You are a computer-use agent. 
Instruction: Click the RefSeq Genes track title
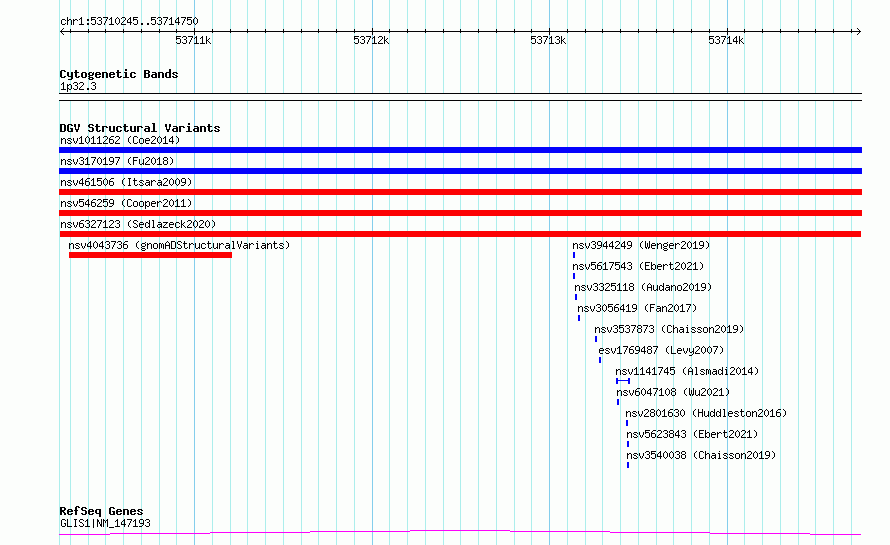tap(101, 512)
